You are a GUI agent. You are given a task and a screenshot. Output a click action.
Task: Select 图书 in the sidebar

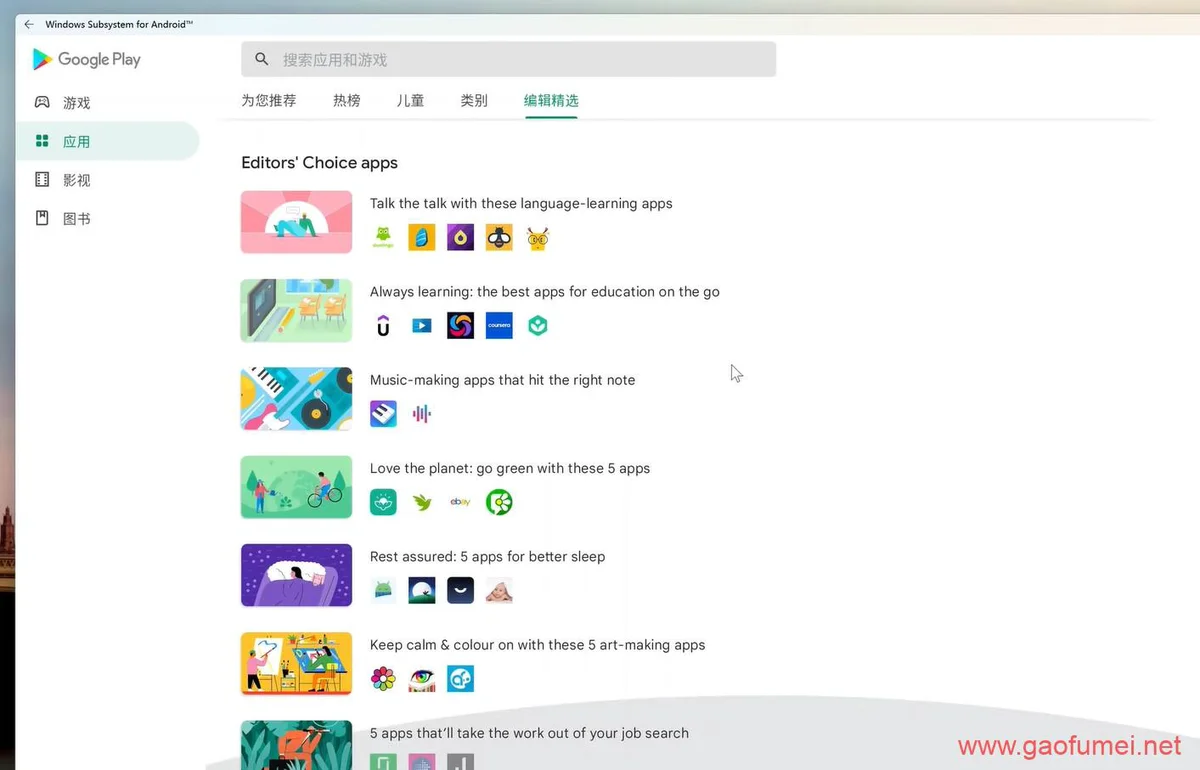pos(107,218)
